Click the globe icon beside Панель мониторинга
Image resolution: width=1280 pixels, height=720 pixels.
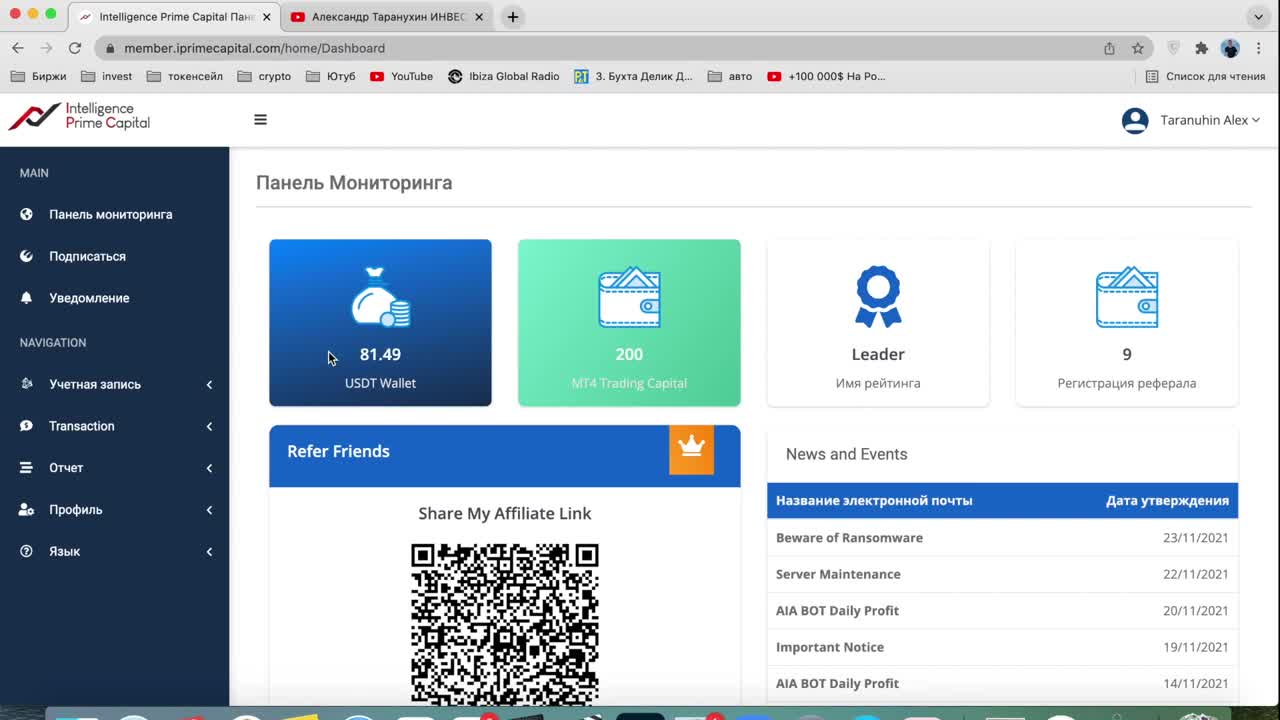pos(27,214)
